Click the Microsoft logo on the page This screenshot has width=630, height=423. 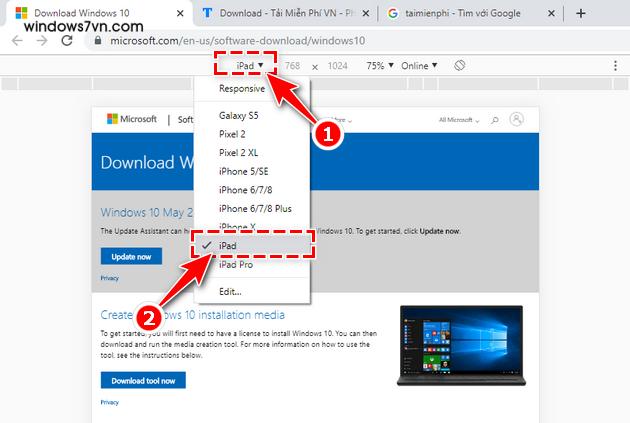[131, 120]
